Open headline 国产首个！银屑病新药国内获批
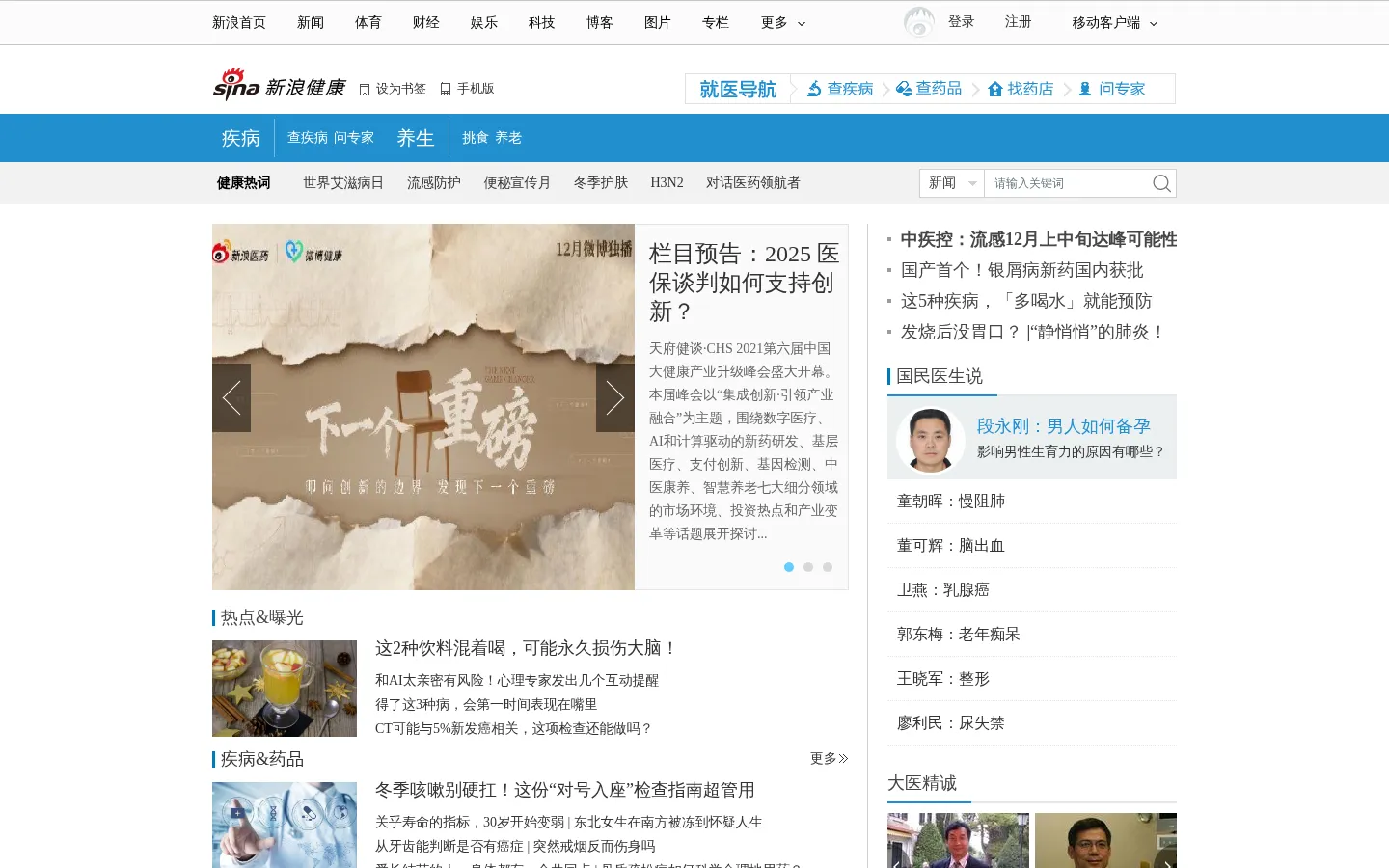This screenshot has height=868, width=1389. point(1022,270)
